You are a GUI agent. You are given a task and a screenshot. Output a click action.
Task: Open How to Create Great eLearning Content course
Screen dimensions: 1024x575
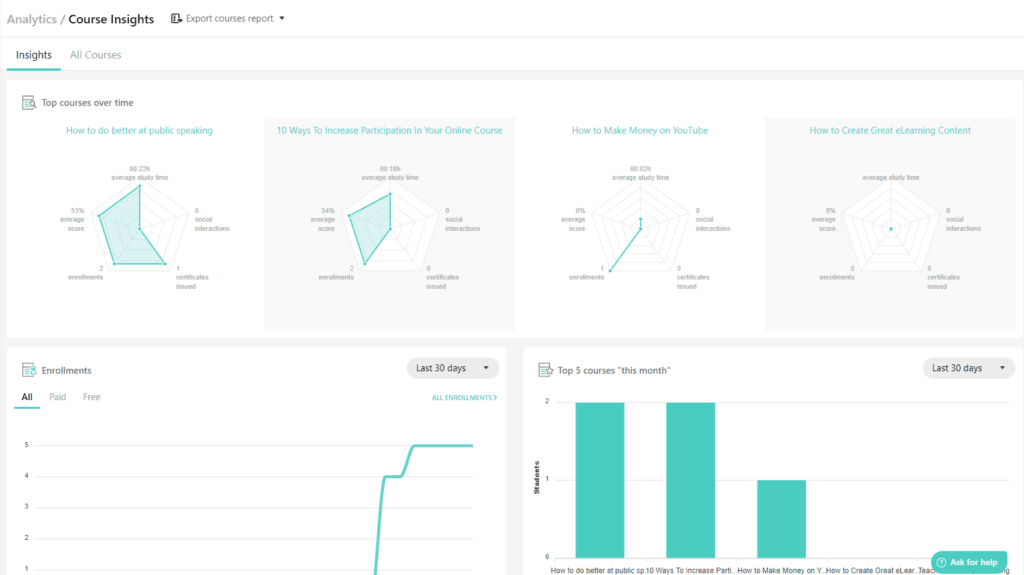[890, 130]
